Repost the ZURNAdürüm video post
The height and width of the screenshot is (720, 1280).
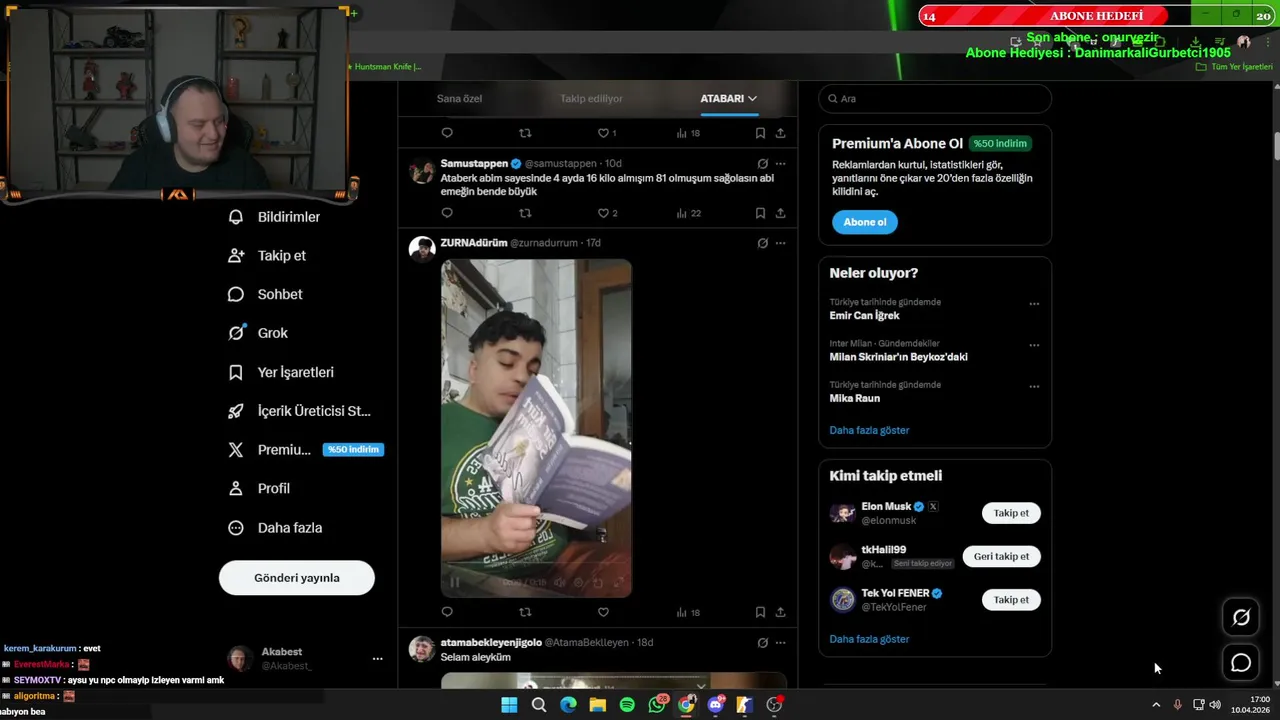[525, 612]
